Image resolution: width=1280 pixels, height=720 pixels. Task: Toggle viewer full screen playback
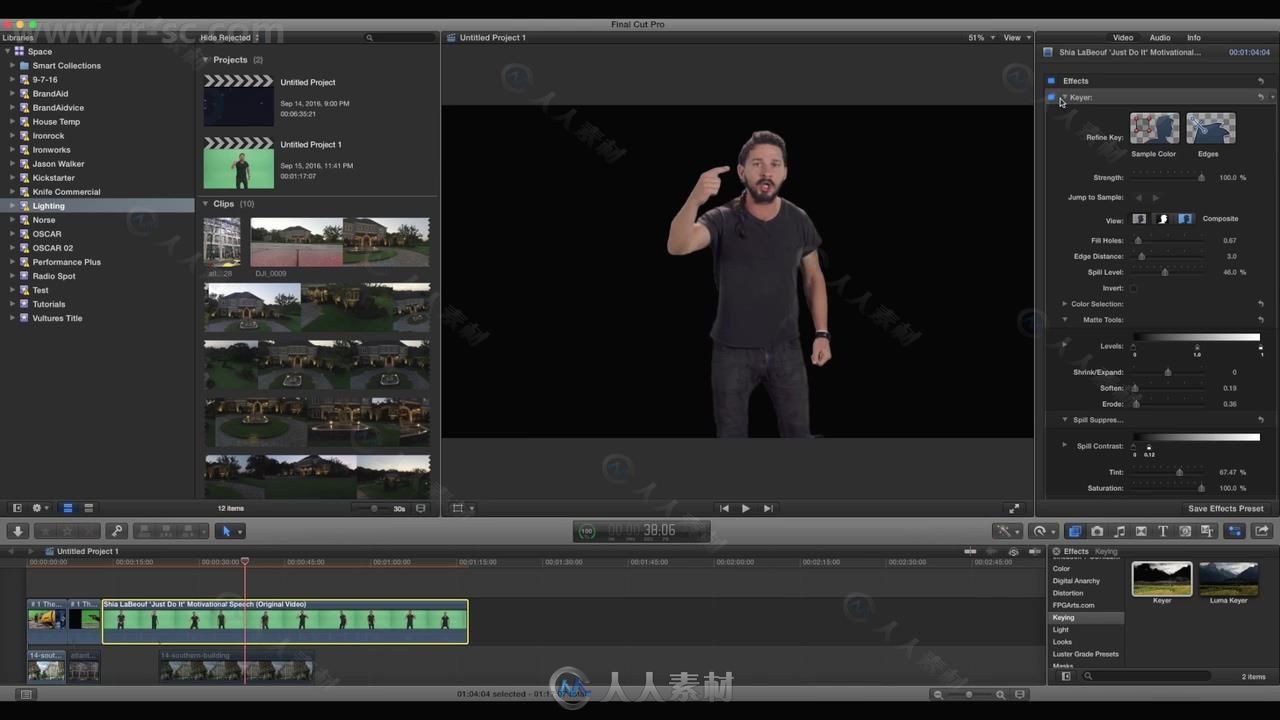(1014, 508)
